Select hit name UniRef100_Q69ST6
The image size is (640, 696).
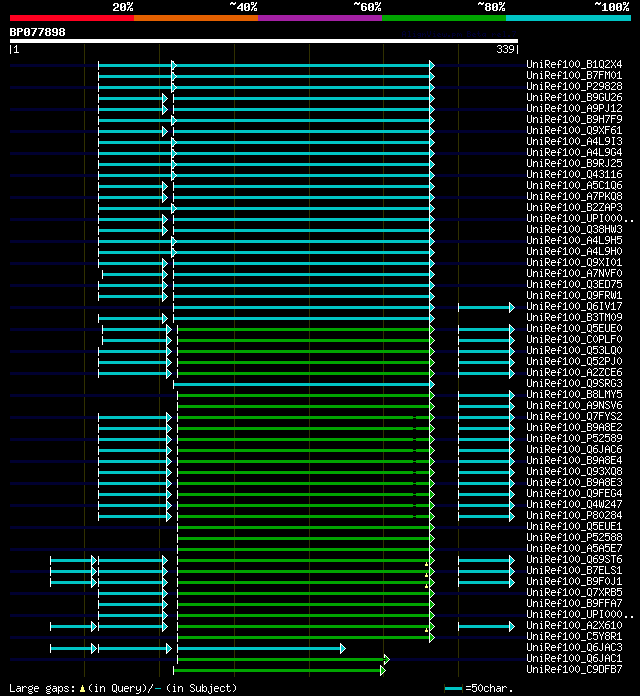[574, 559]
